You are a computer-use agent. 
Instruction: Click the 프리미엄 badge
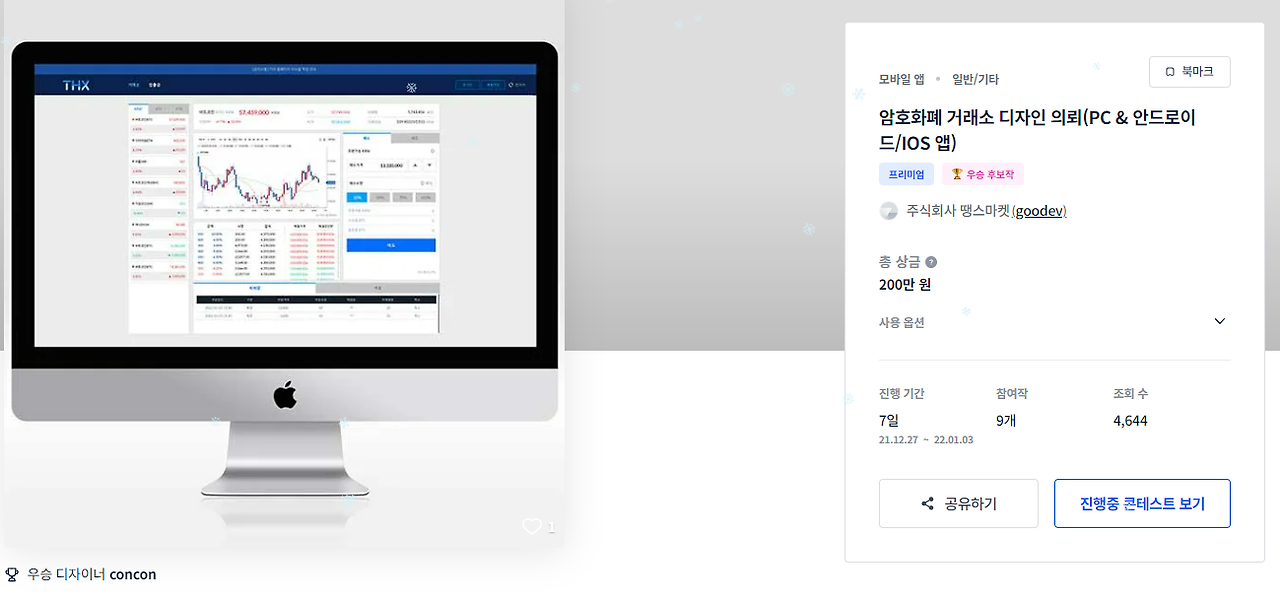click(906, 174)
